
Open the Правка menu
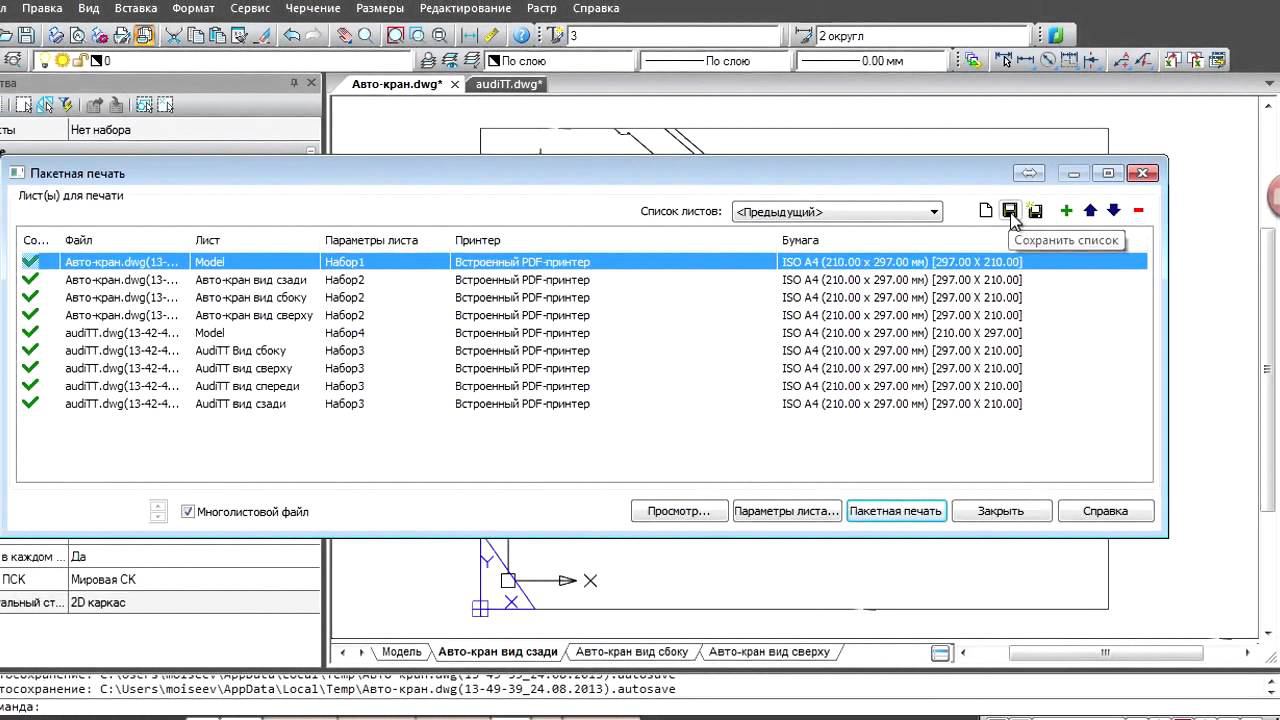click(x=42, y=8)
